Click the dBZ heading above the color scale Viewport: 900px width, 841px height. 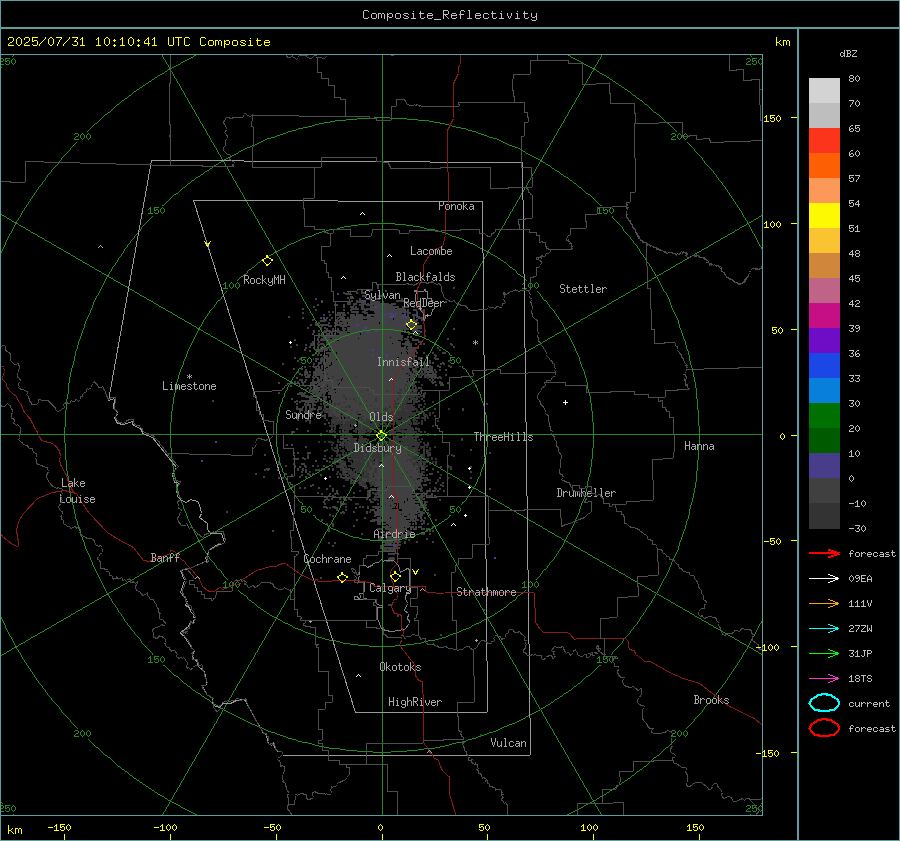tap(848, 53)
